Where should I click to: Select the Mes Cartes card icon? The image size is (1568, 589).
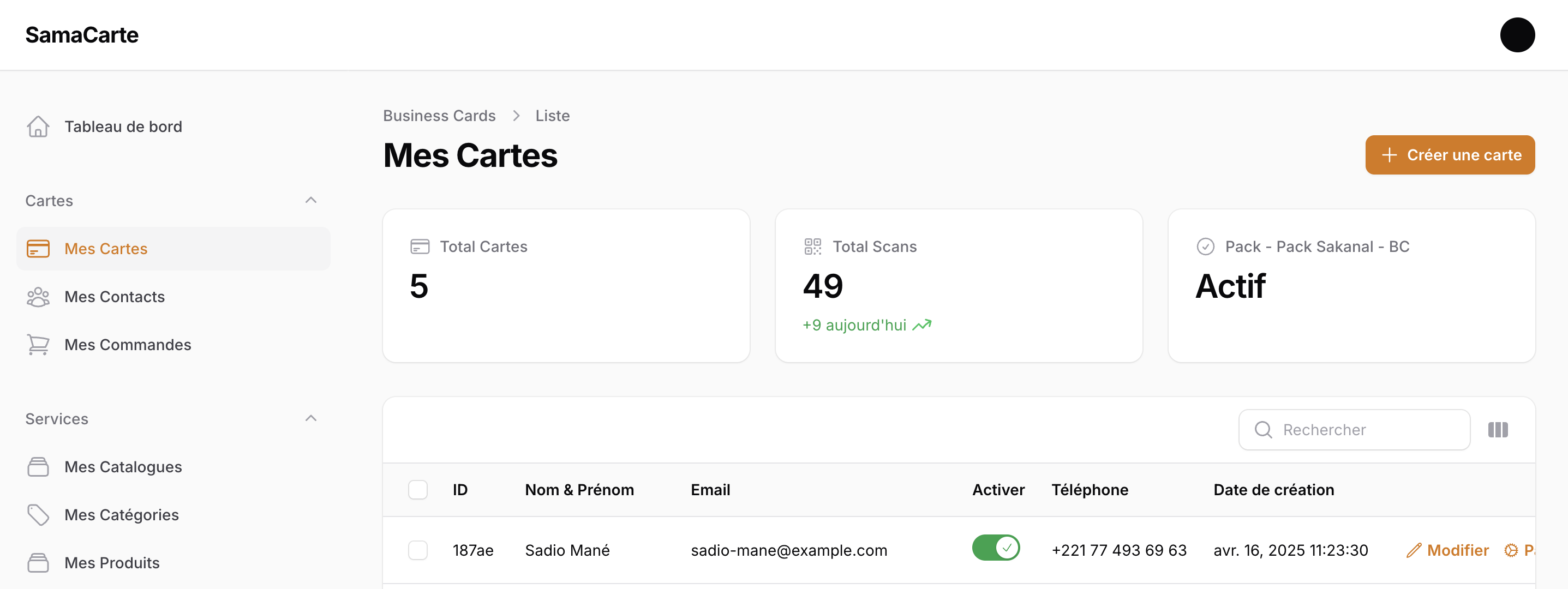38,248
